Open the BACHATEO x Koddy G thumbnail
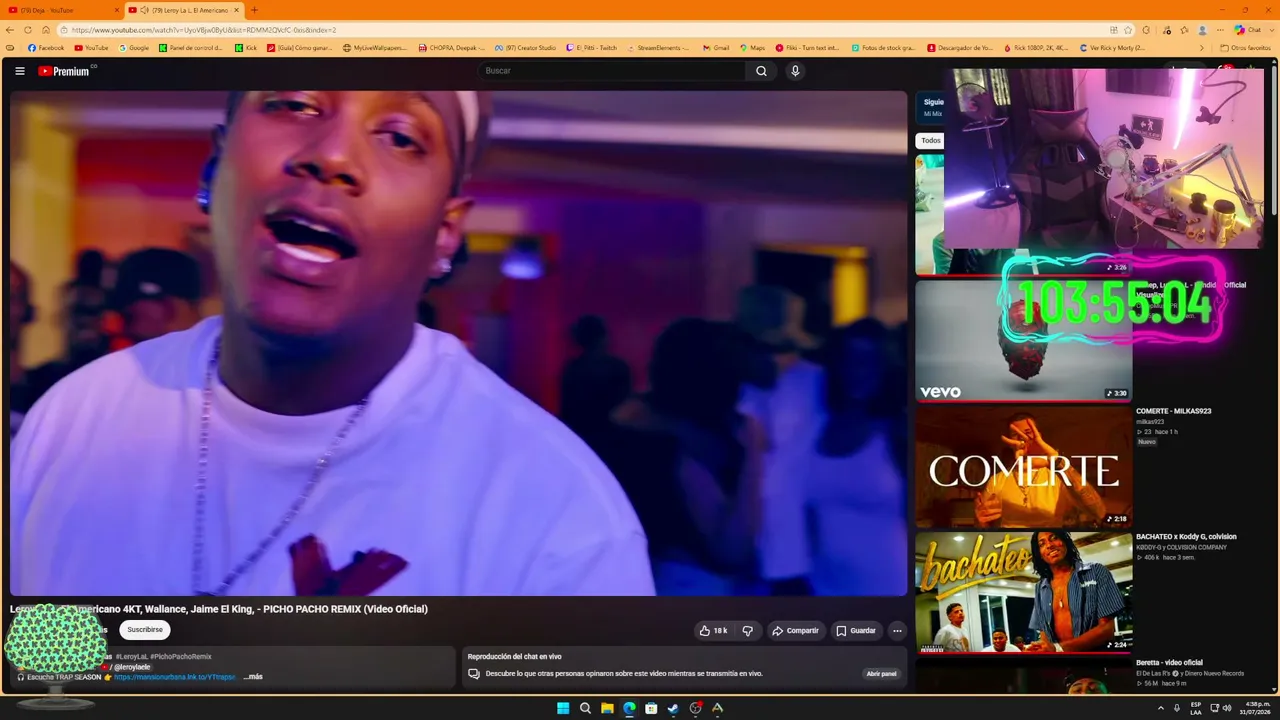This screenshot has width=1280, height=720. (x=1024, y=592)
